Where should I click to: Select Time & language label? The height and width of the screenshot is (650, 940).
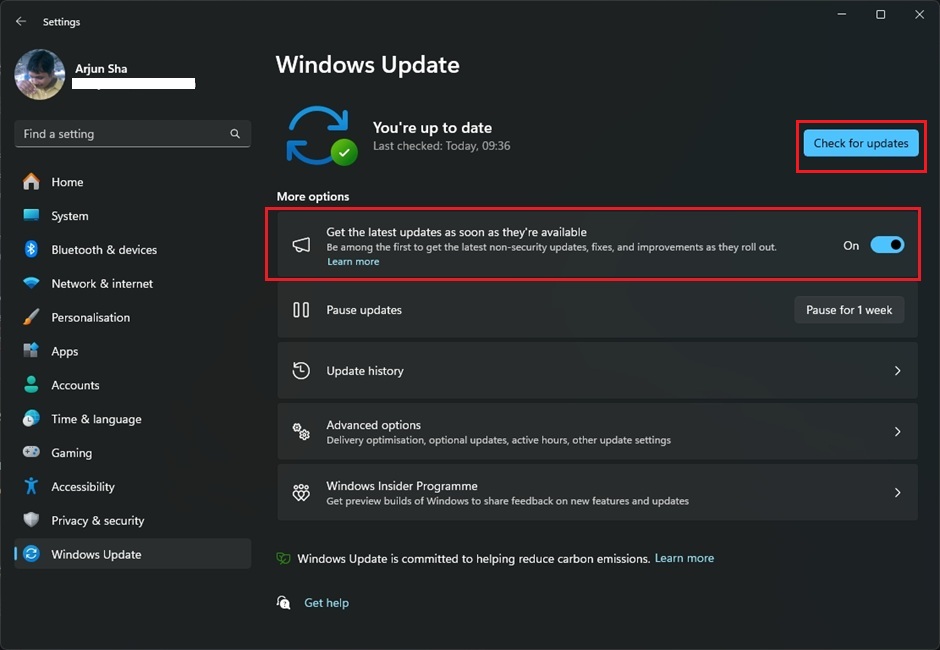point(97,419)
